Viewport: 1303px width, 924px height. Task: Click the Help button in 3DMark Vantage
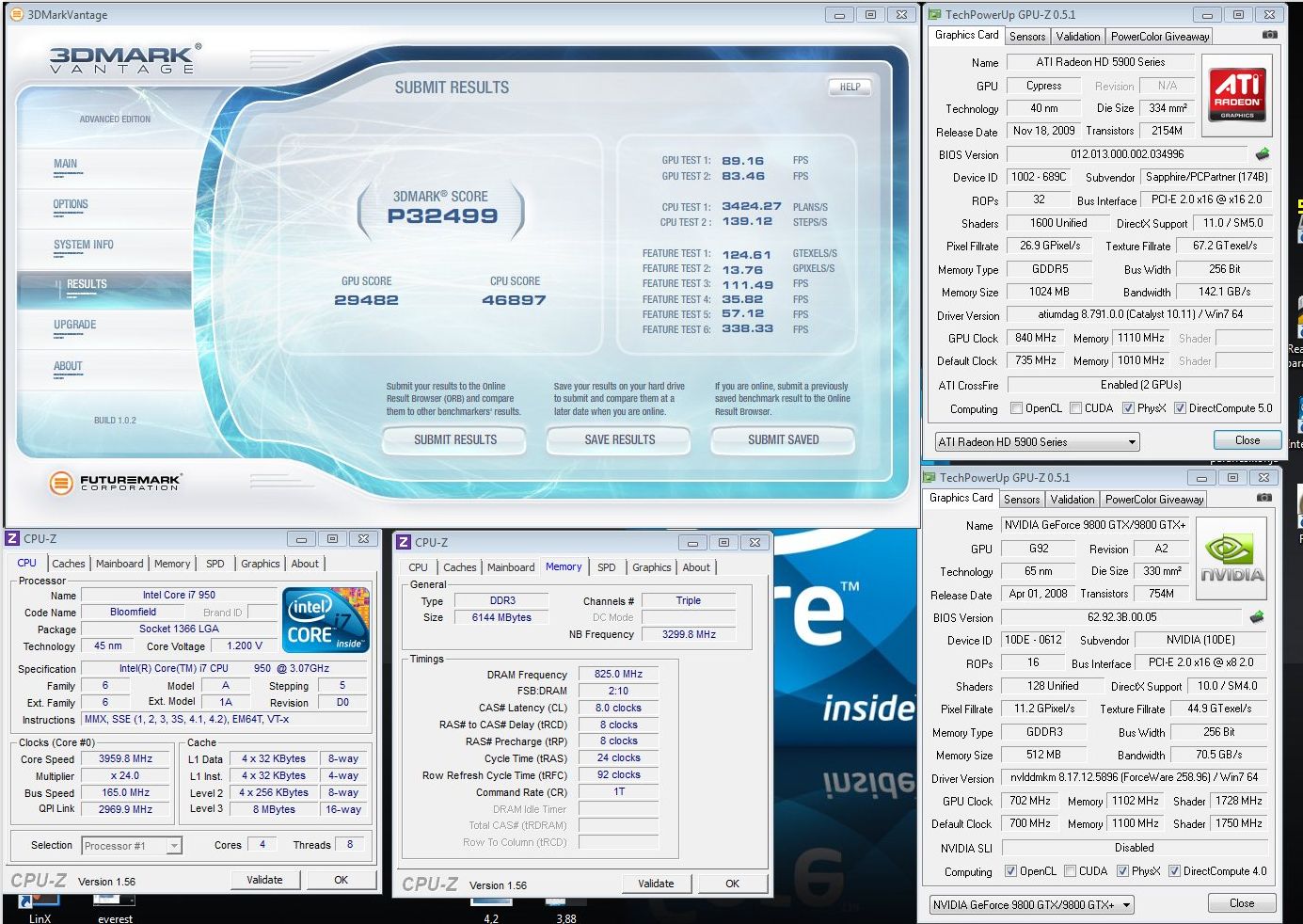850,87
